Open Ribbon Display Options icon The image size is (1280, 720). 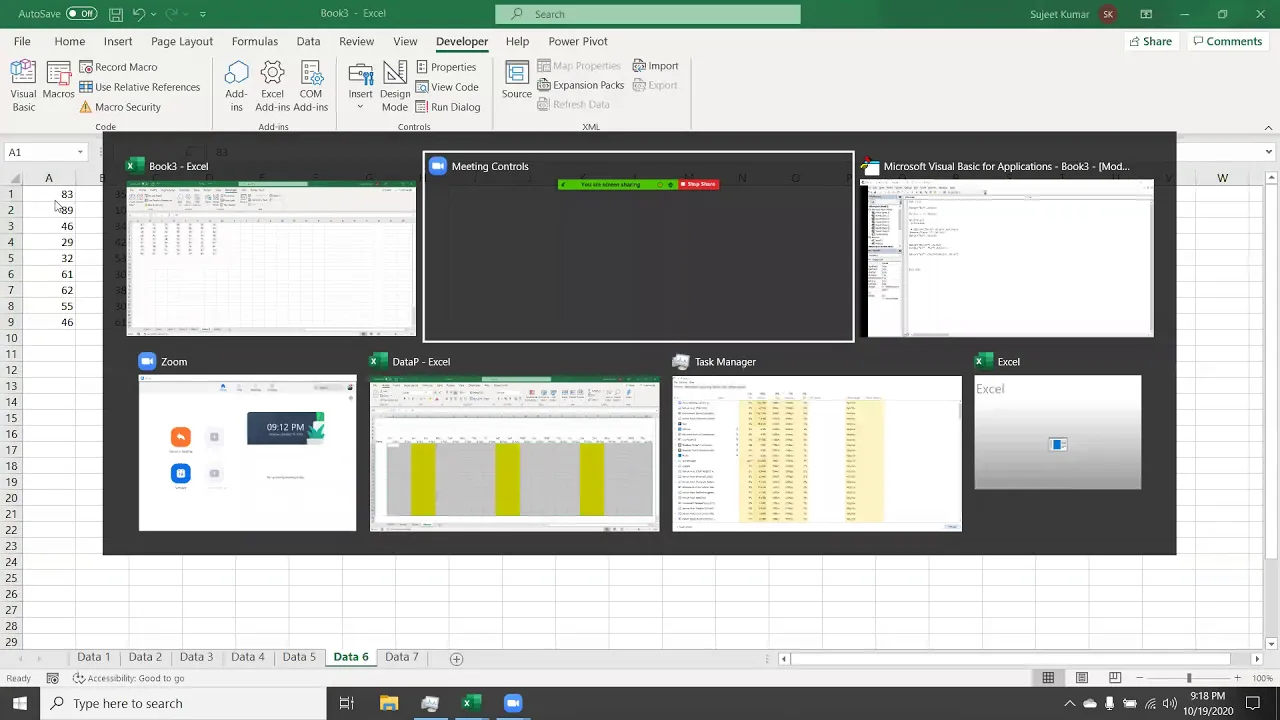pos(1146,14)
